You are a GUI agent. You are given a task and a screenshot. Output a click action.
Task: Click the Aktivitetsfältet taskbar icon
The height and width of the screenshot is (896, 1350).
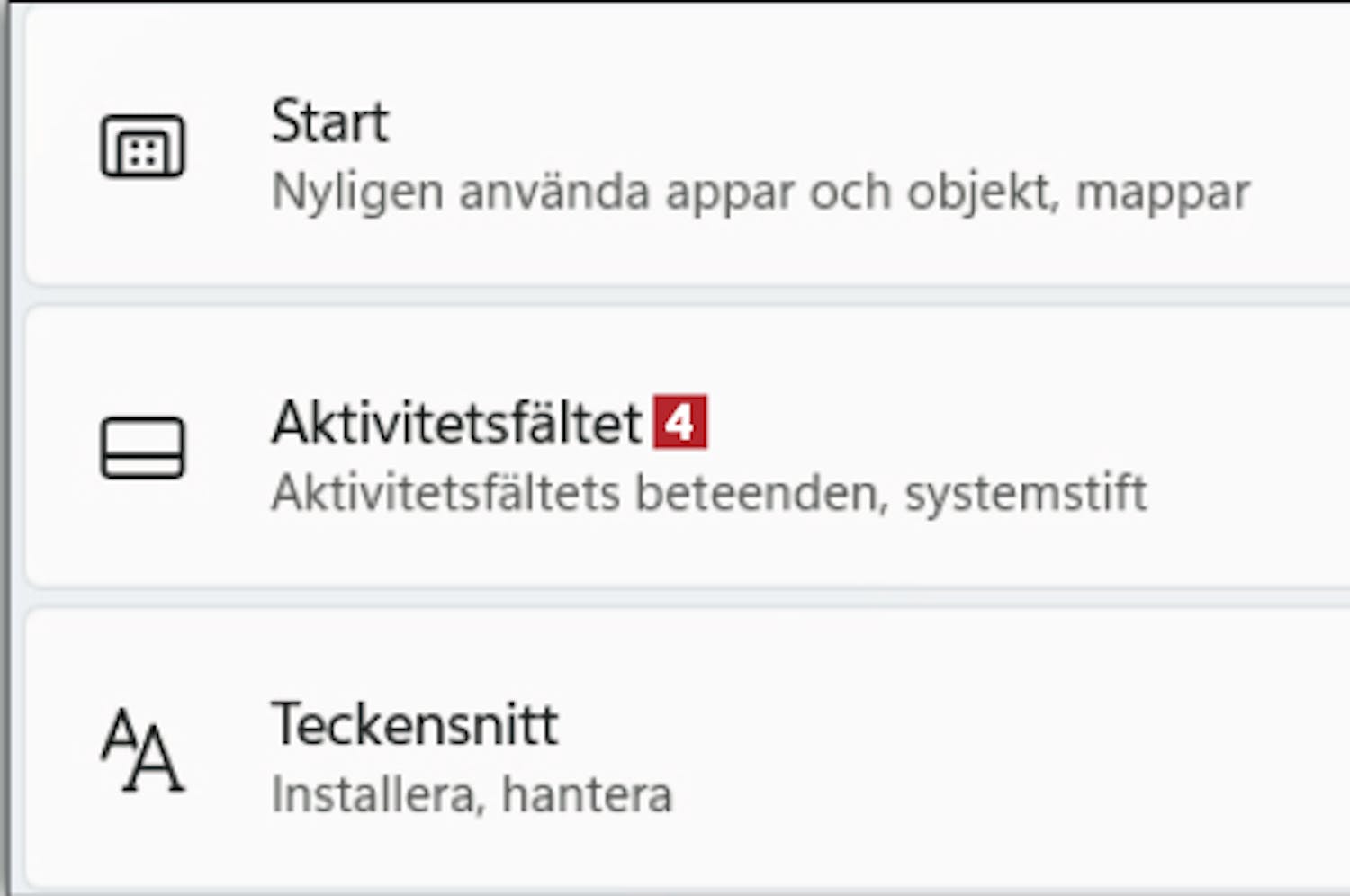point(142,447)
